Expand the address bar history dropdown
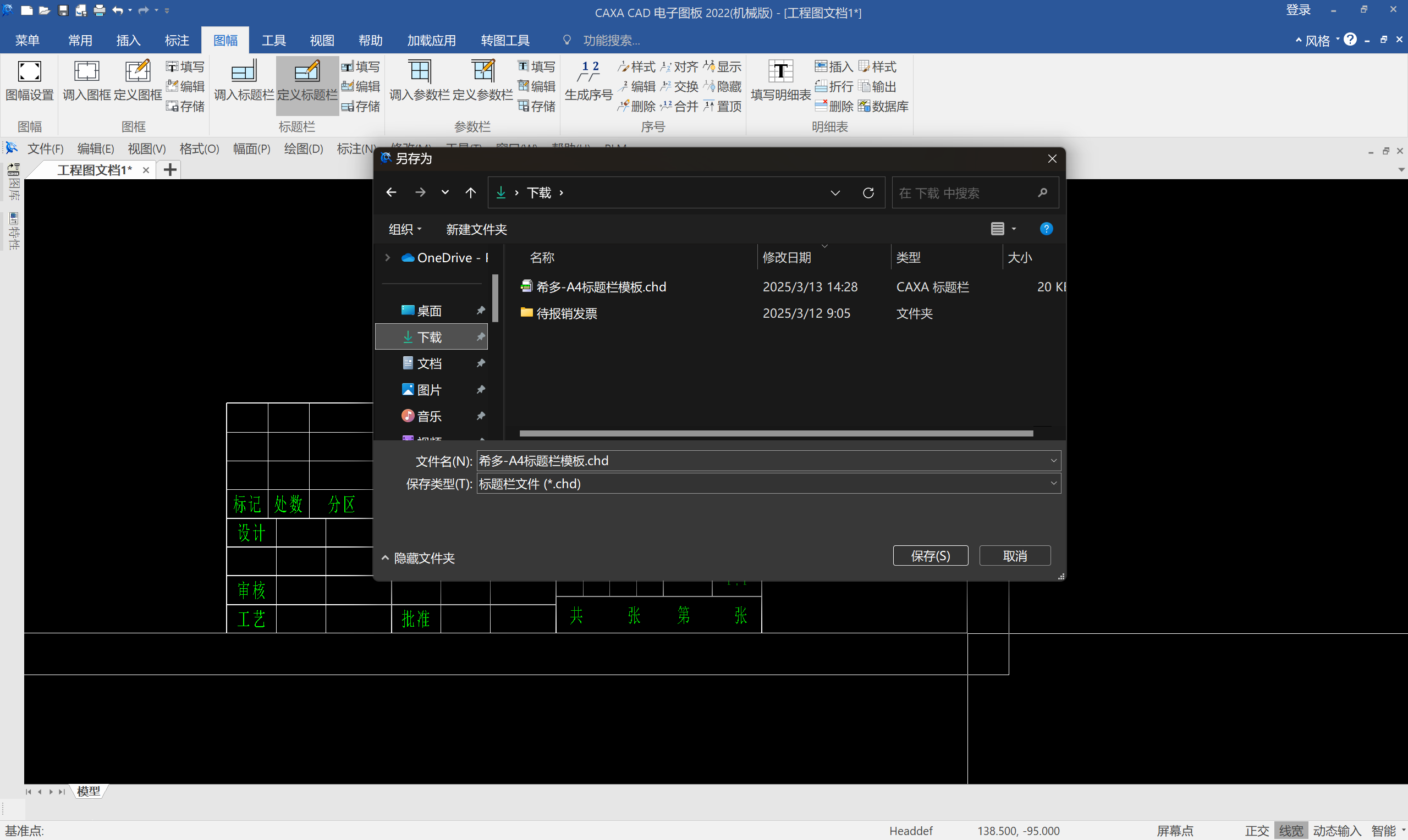 [835, 193]
